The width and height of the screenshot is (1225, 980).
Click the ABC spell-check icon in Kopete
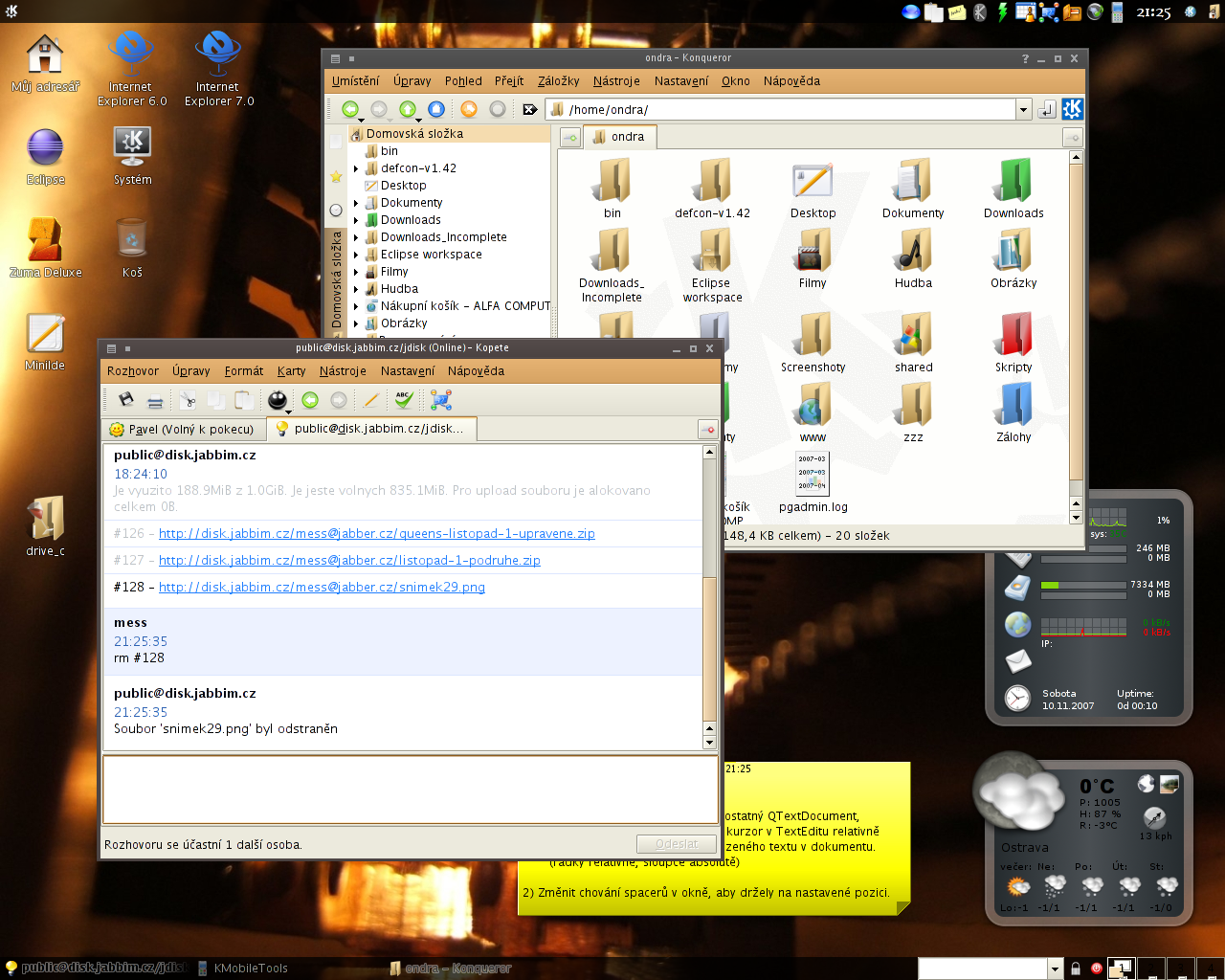404,400
